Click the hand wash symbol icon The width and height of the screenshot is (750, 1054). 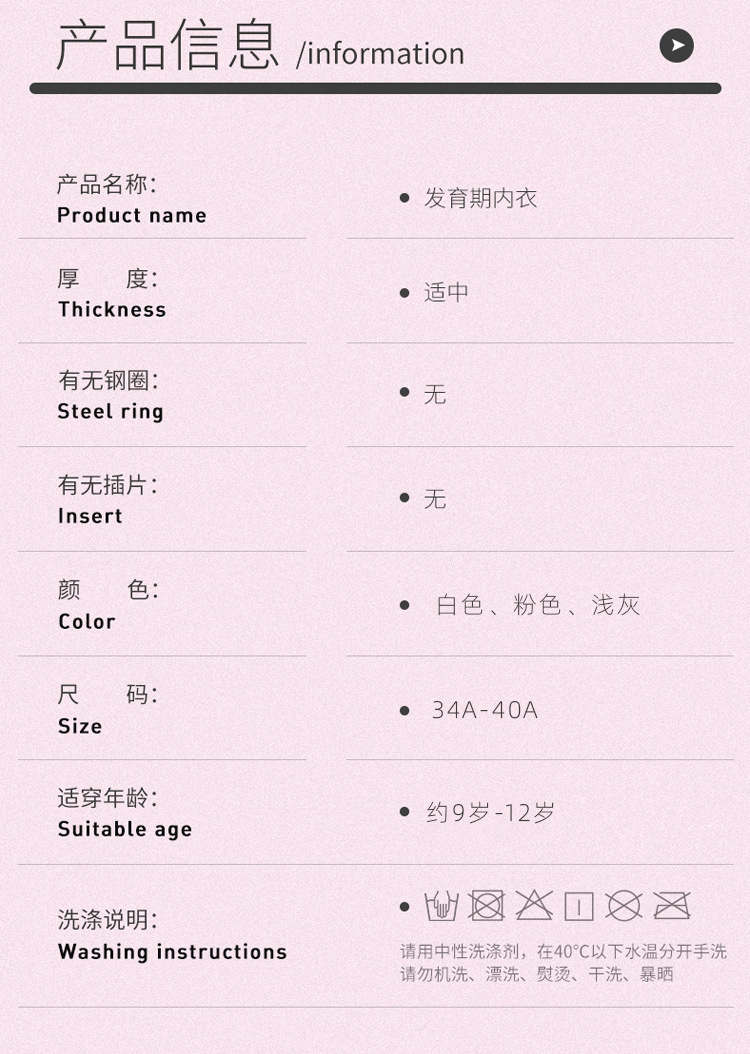pos(441,906)
